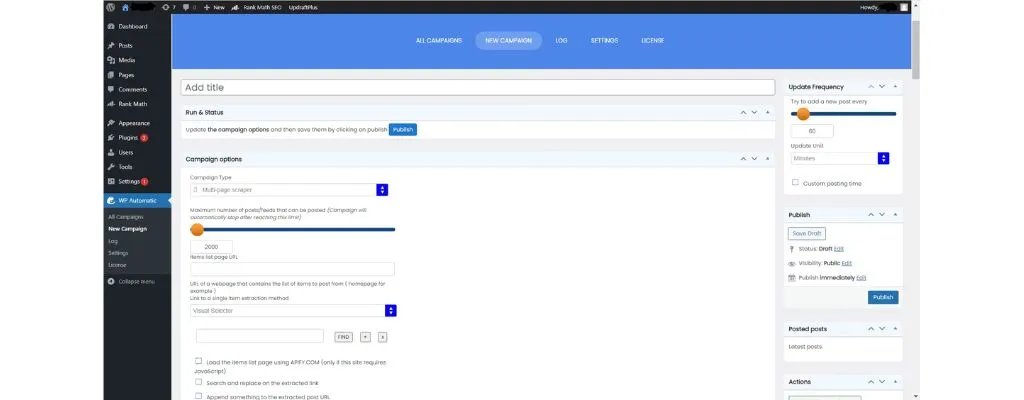
Task: Click the user avatar in admin bar
Action: point(903,7)
